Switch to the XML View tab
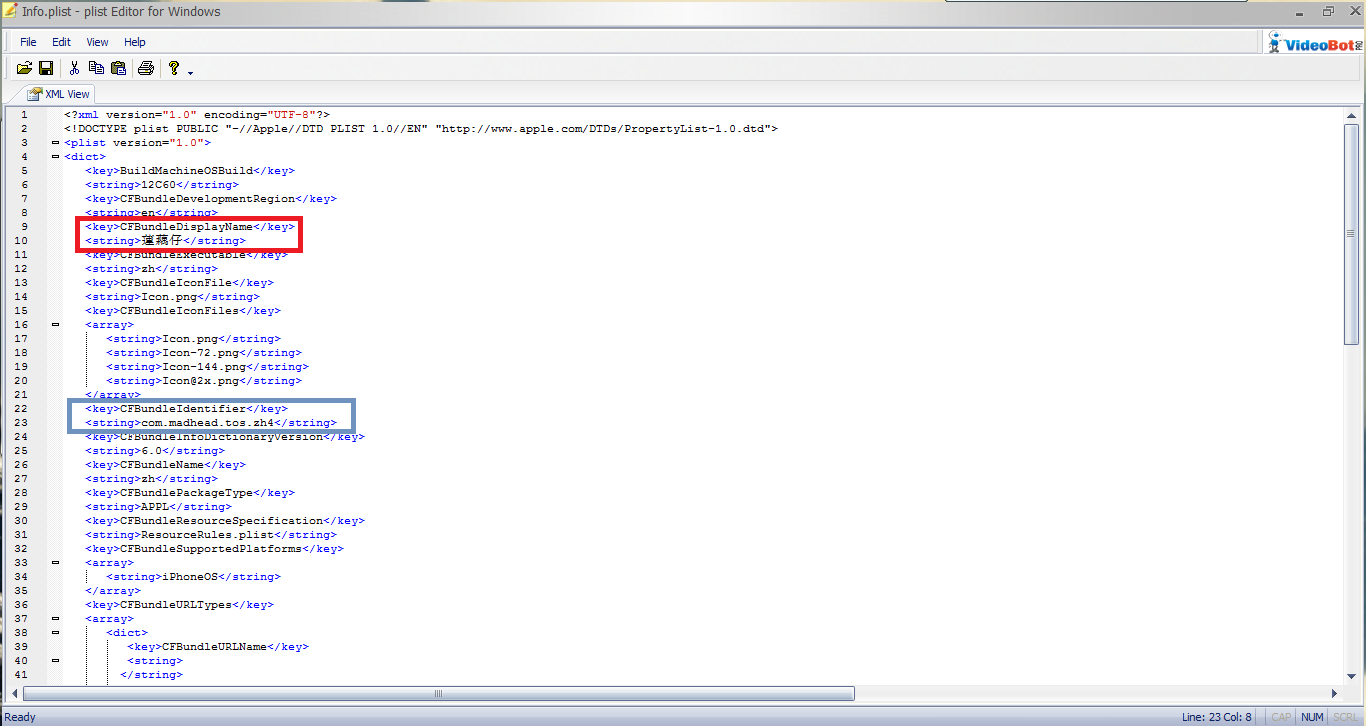1366x726 pixels. [x=58, y=94]
